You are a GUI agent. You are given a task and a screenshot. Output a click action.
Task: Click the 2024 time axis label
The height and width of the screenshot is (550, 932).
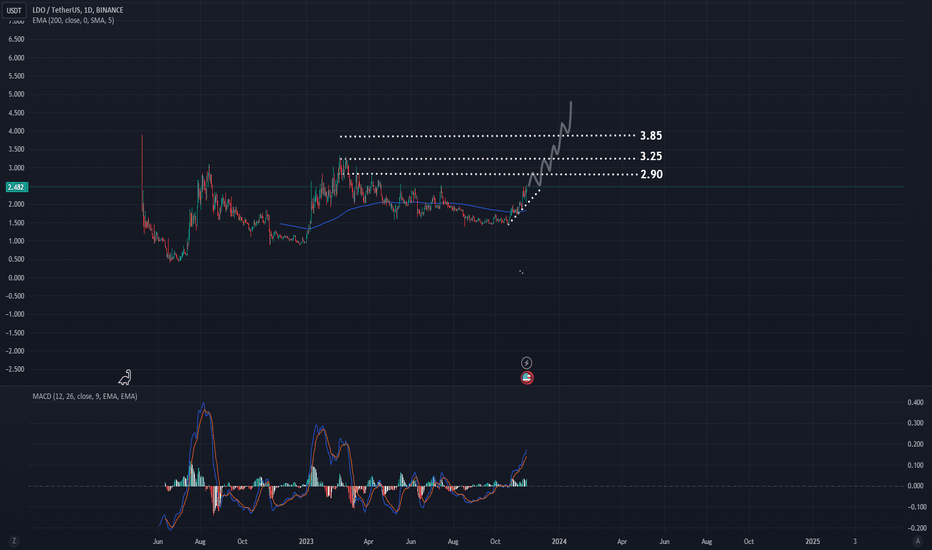pyautogui.click(x=559, y=542)
